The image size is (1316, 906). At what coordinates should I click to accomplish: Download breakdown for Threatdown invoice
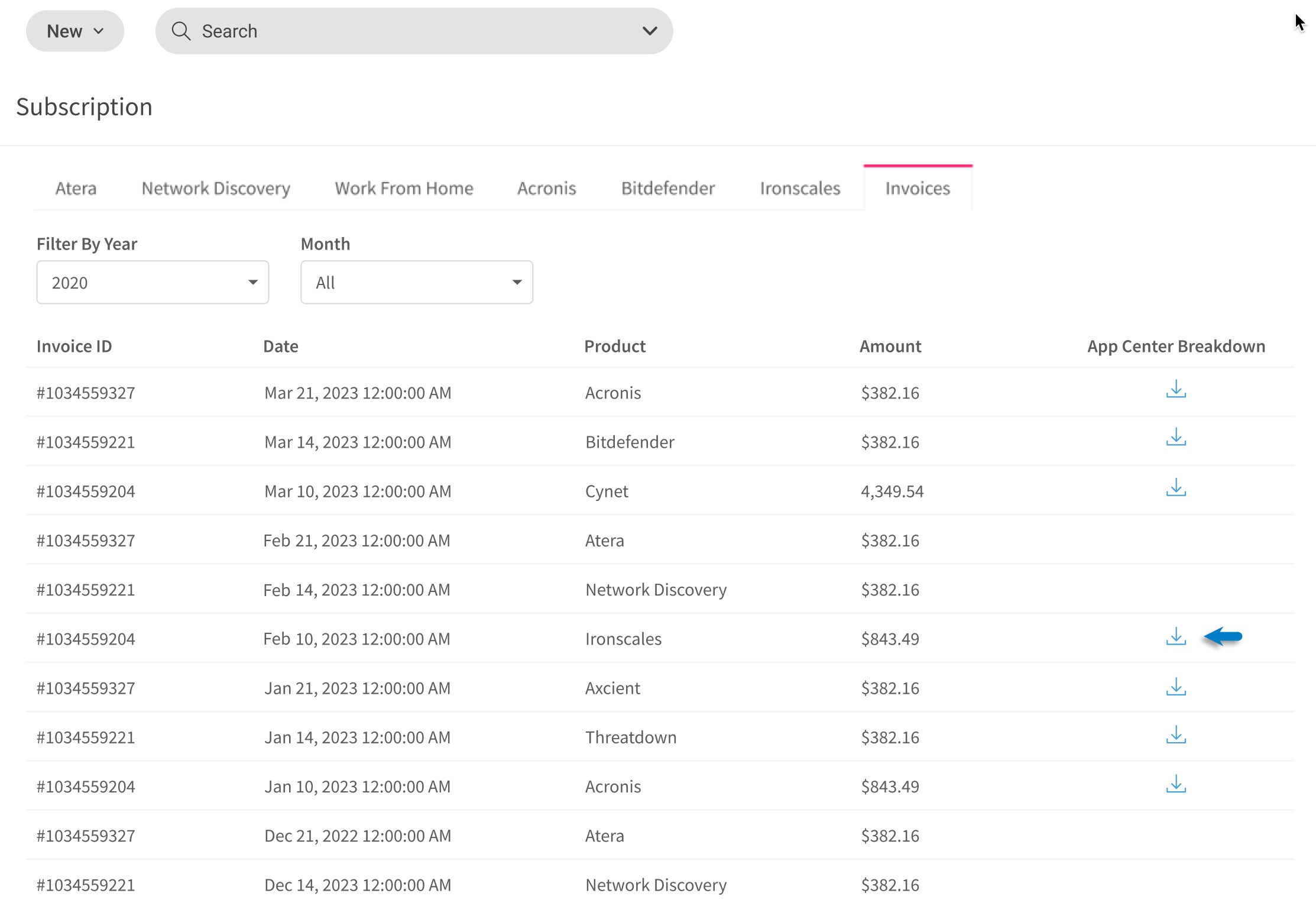(x=1176, y=735)
